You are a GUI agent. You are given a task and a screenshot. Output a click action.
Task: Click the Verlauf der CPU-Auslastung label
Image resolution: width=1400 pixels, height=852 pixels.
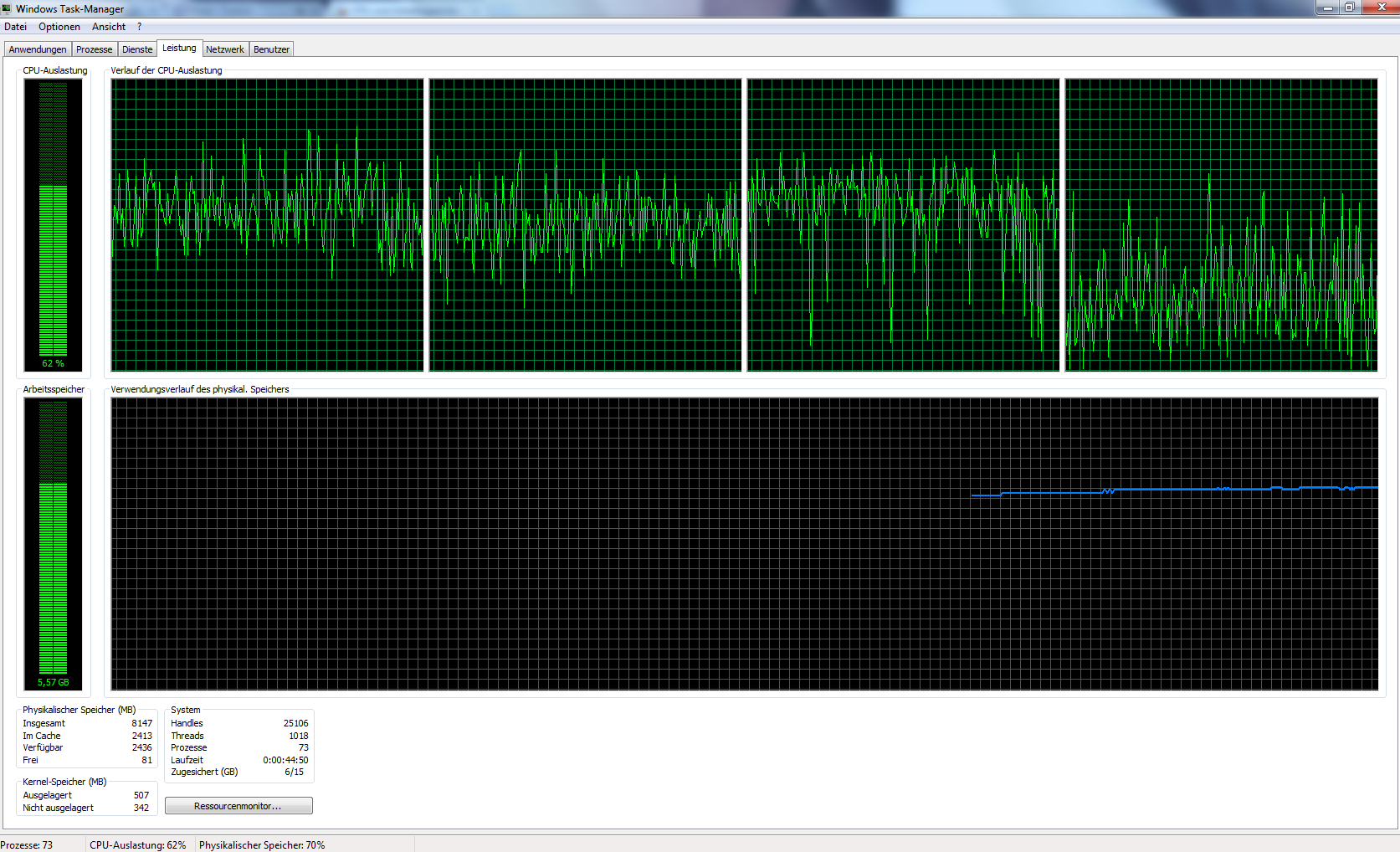point(167,70)
